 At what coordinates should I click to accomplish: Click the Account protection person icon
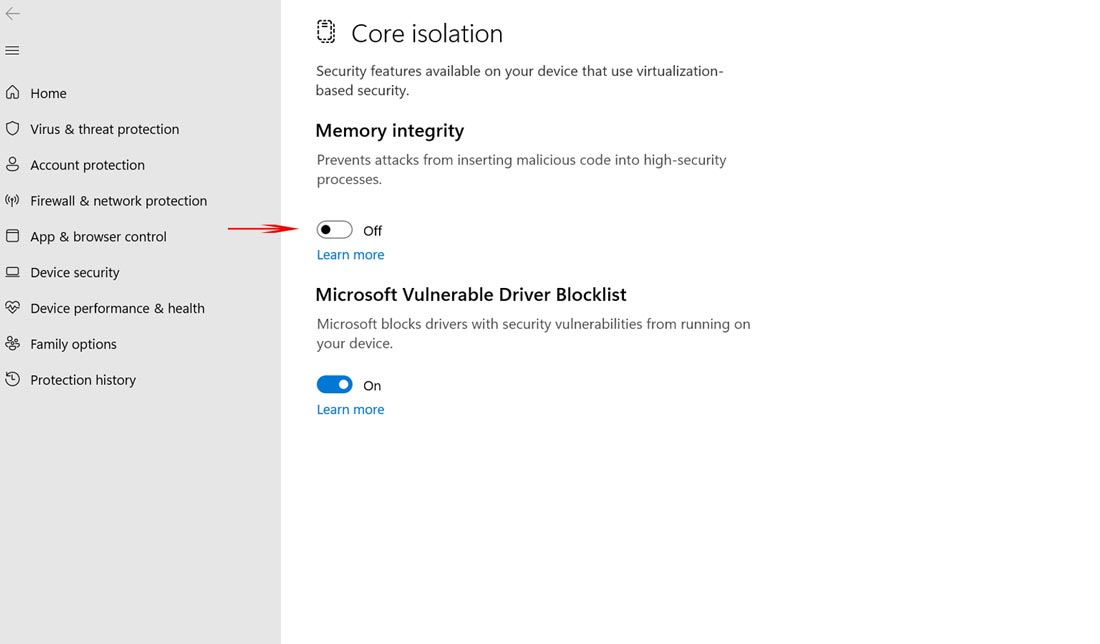tap(13, 165)
